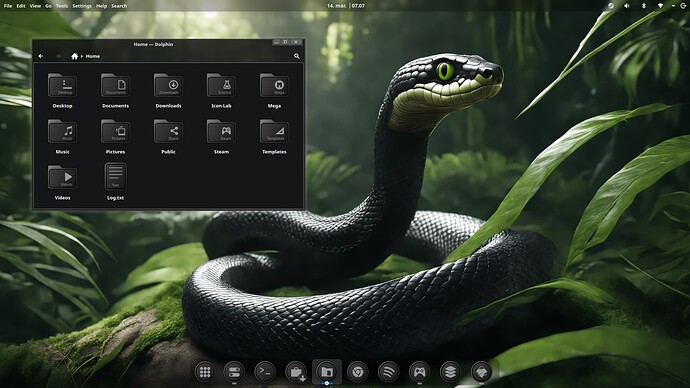Click the Home — Dolphin title bar
The height and width of the screenshot is (388, 690).
point(153,44)
